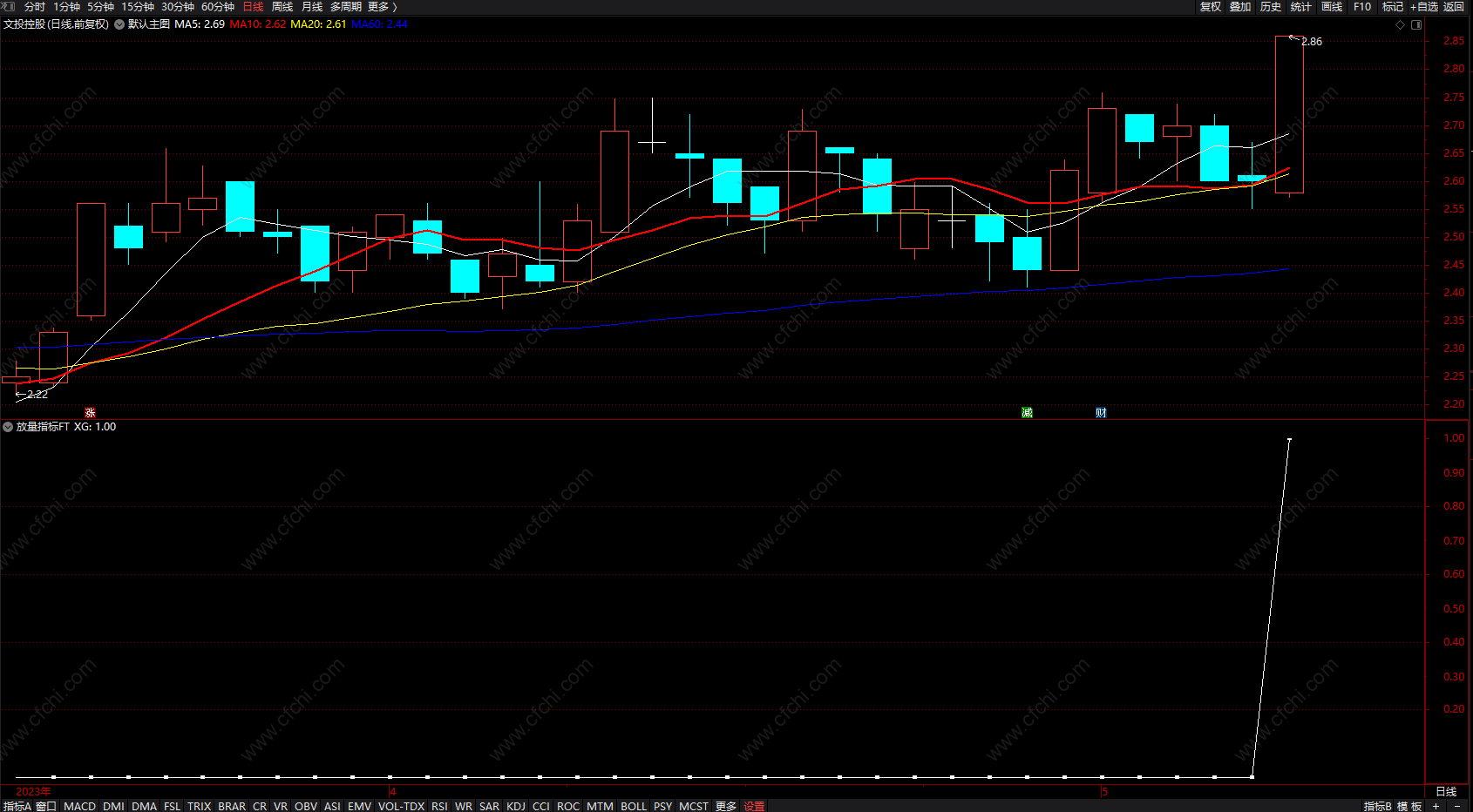
Task: Open F10 company information
Action: (x=1362, y=7)
